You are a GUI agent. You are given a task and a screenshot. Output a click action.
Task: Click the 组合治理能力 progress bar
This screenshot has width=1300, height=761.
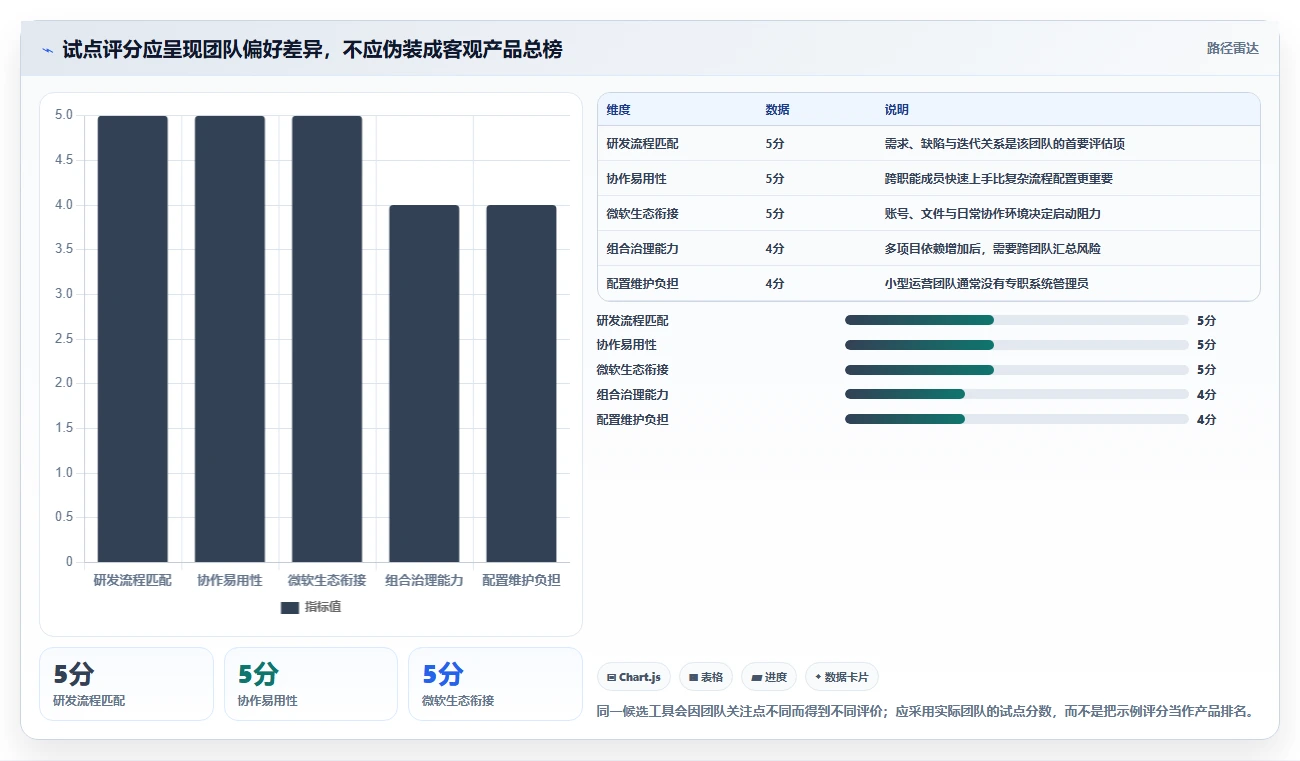pos(1017,395)
